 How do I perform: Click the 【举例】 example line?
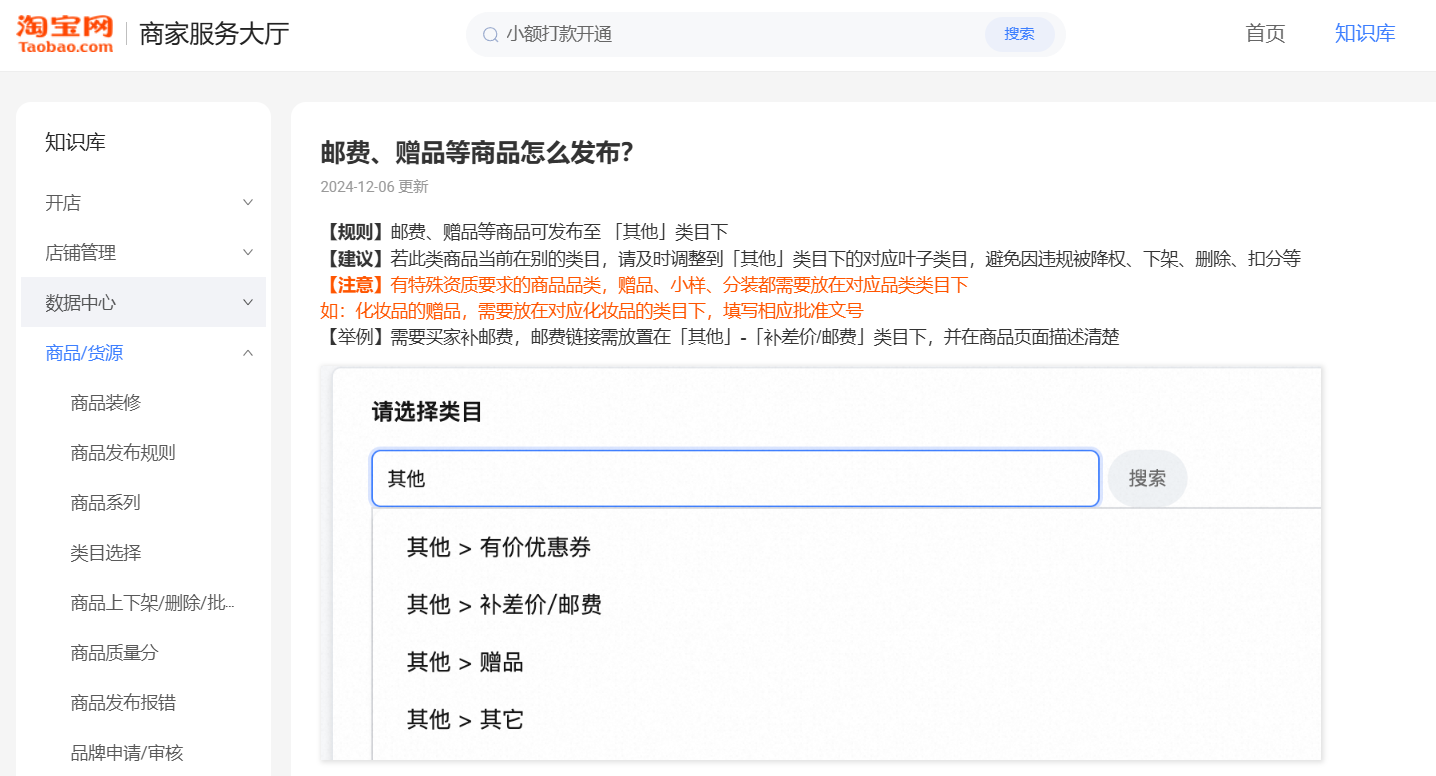coord(720,337)
